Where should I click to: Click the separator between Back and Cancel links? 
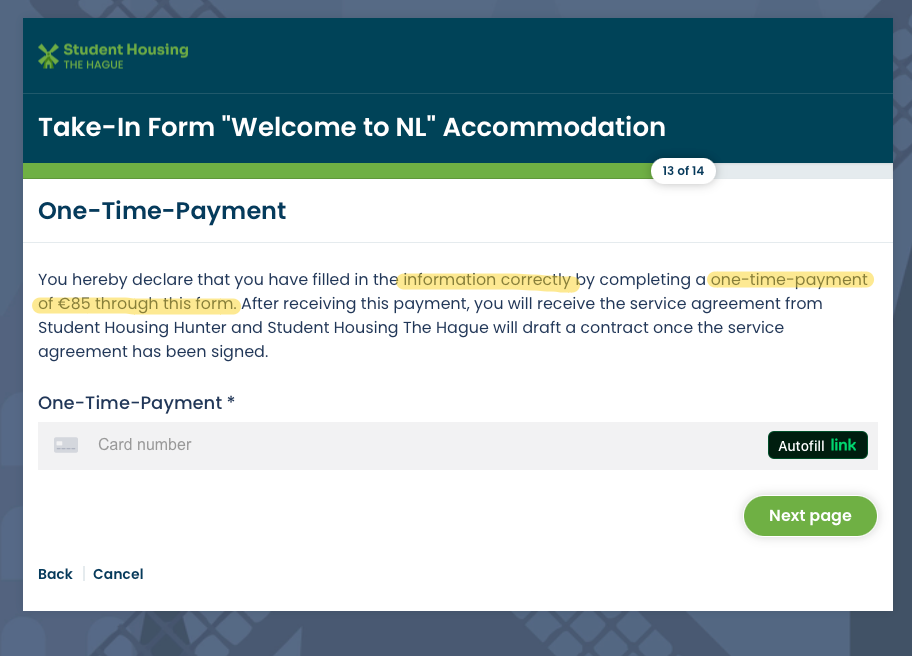tap(82, 574)
